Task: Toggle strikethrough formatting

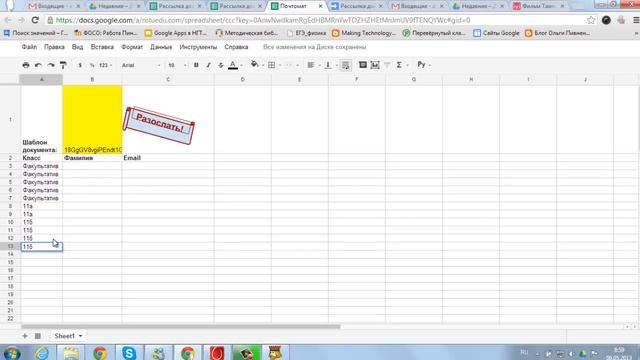Action: pyautogui.click(x=220, y=65)
